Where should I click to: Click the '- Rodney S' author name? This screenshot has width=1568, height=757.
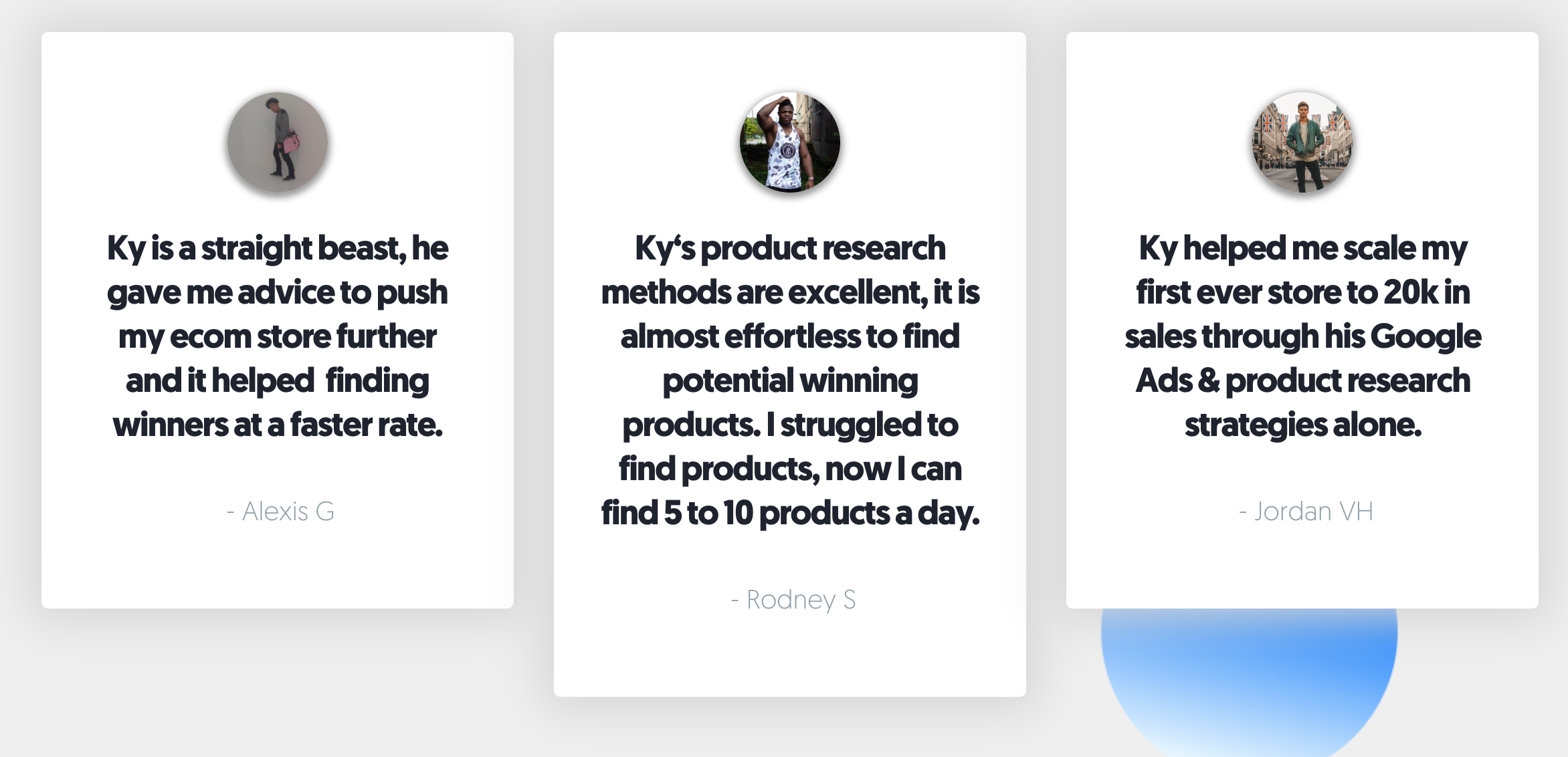point(793,600)
